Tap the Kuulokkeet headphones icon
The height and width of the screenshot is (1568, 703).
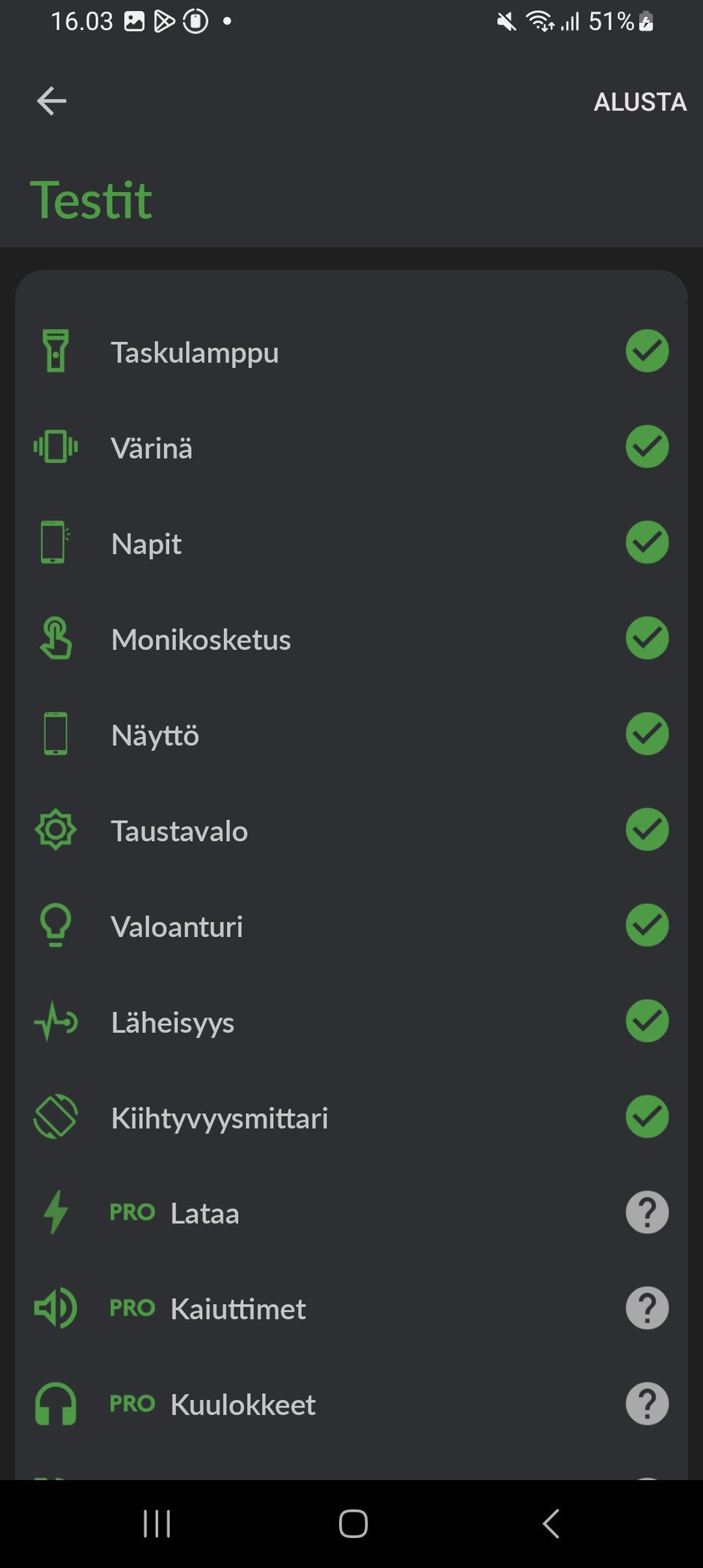click(56, 1404)
